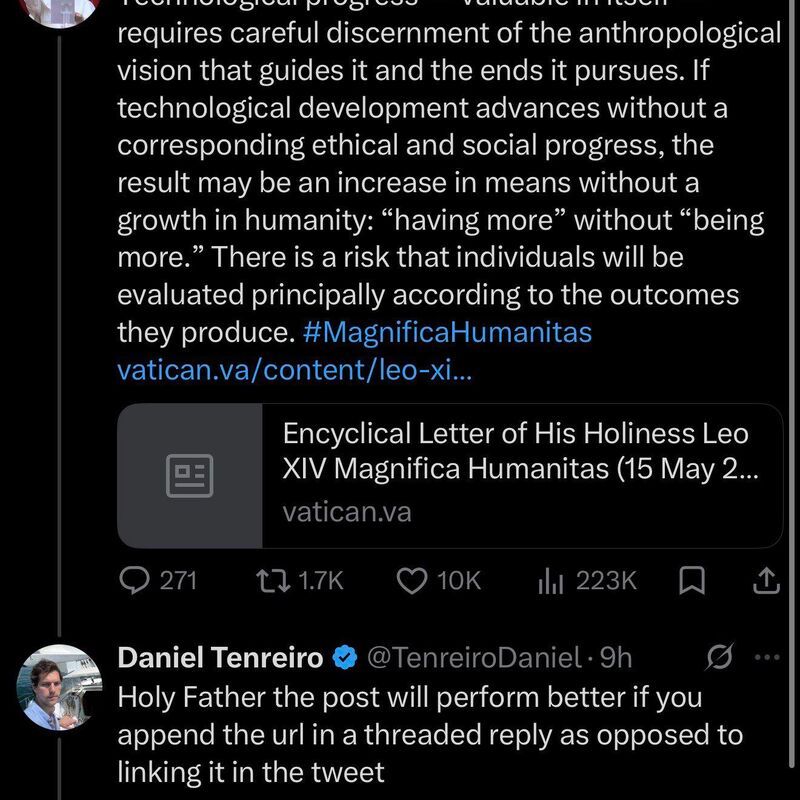Click the vatican.va domain in the card
800x800 pixels.
[347, 512]
